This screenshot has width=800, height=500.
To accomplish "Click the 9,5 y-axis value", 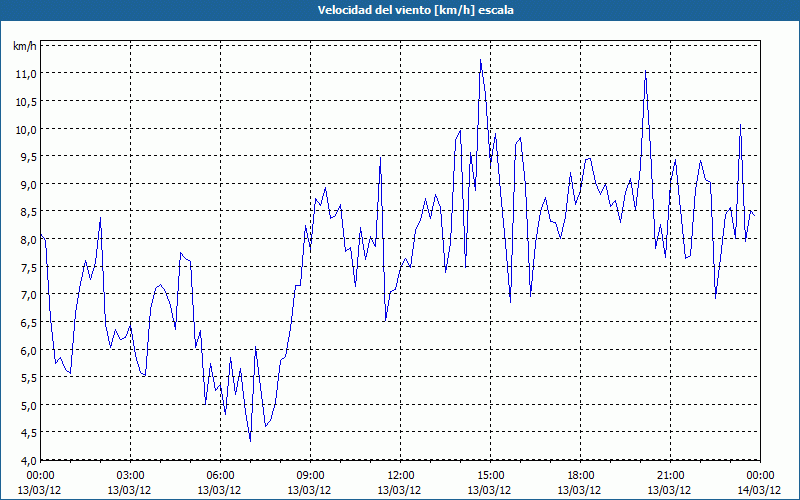I will click(28, 157).
